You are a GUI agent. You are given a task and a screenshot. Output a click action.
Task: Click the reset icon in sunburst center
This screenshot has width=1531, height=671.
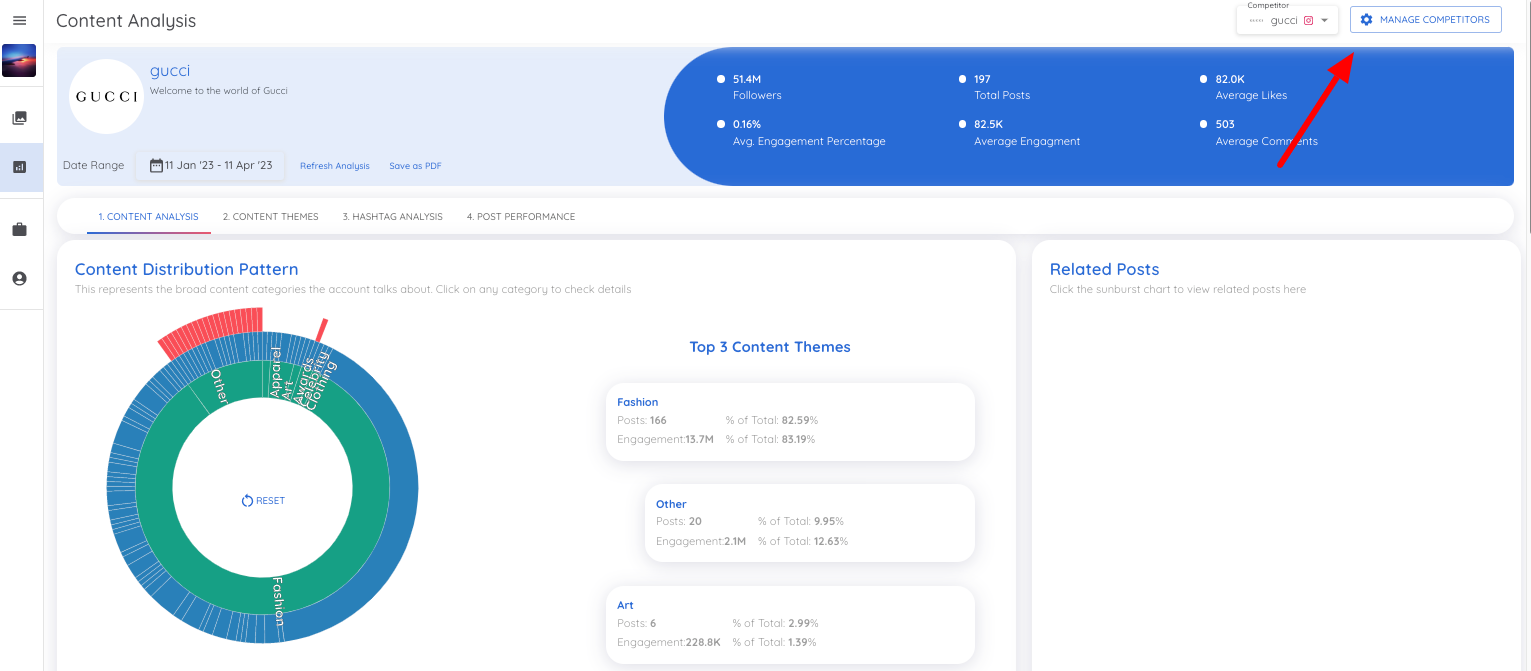(247, 500)
